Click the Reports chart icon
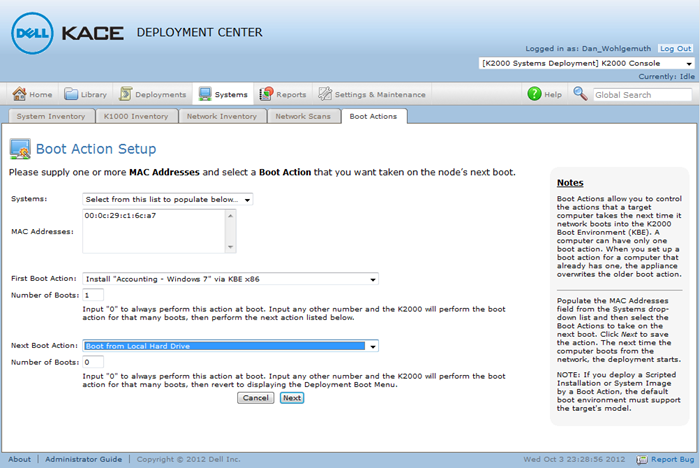 (266, 94)
